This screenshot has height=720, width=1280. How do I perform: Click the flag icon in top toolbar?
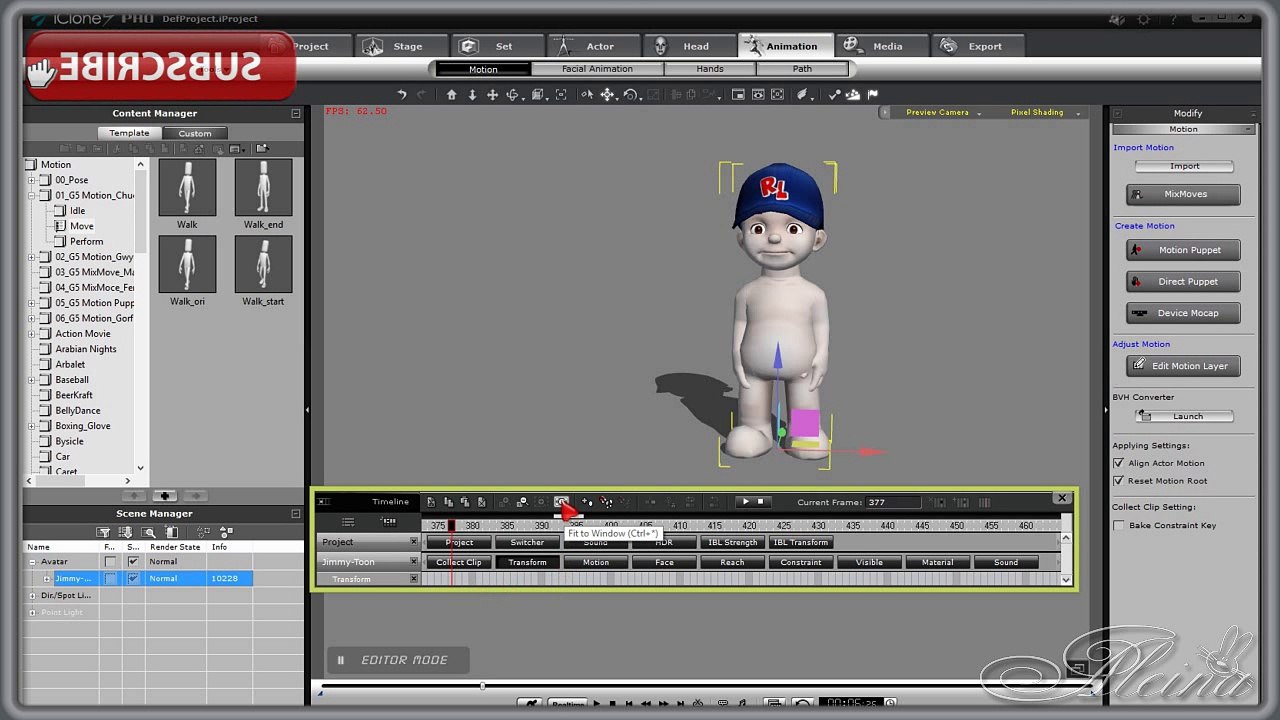873,95
